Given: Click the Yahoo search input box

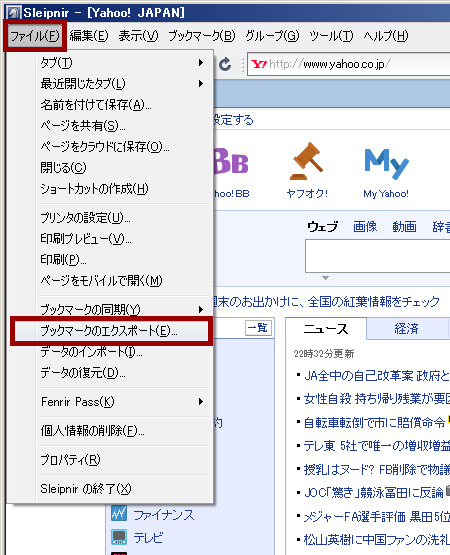Looking at the screenshot, I should [x=377, y=256].
